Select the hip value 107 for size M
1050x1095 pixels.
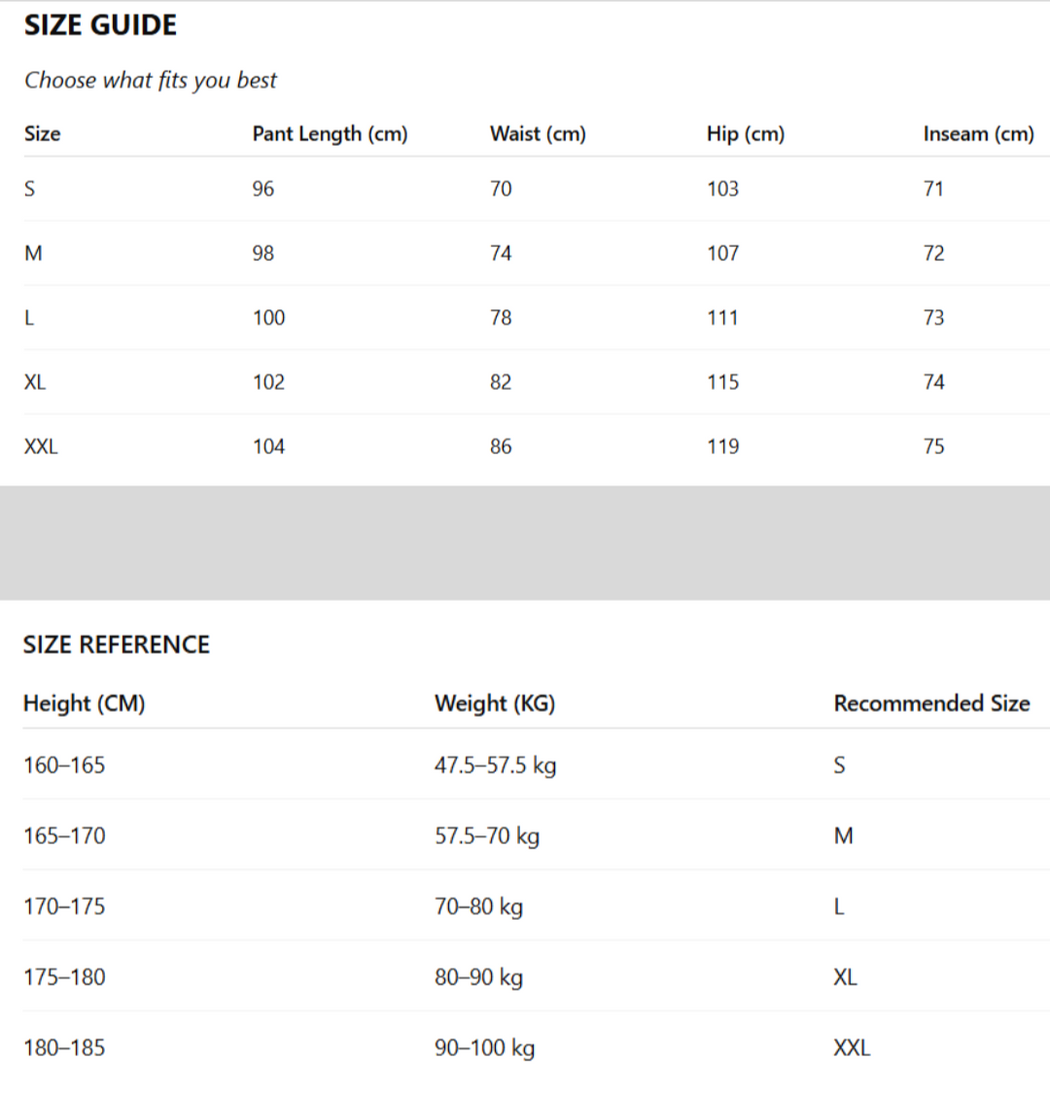pos(723,254)
